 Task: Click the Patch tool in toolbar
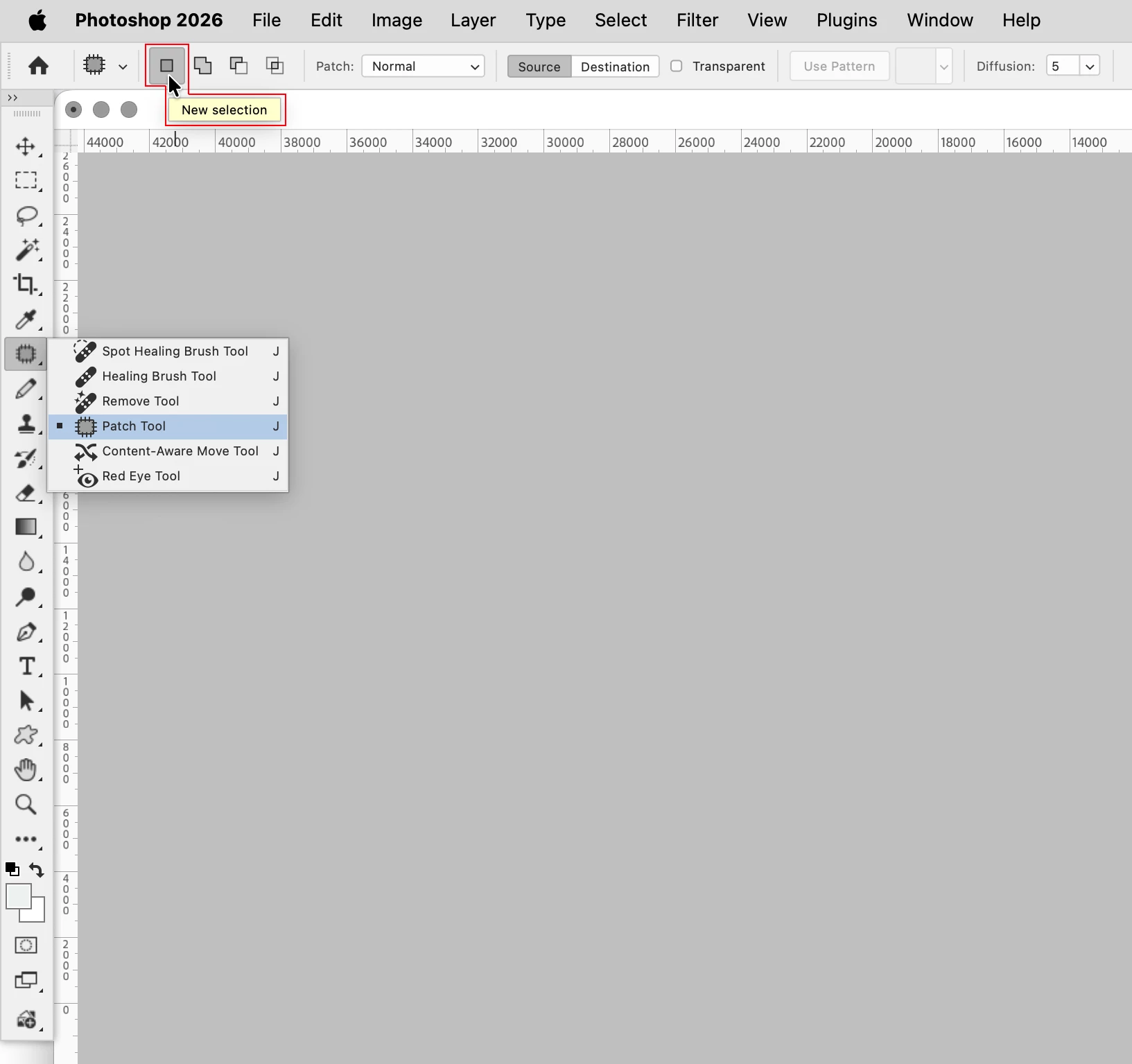coord(26,354)
